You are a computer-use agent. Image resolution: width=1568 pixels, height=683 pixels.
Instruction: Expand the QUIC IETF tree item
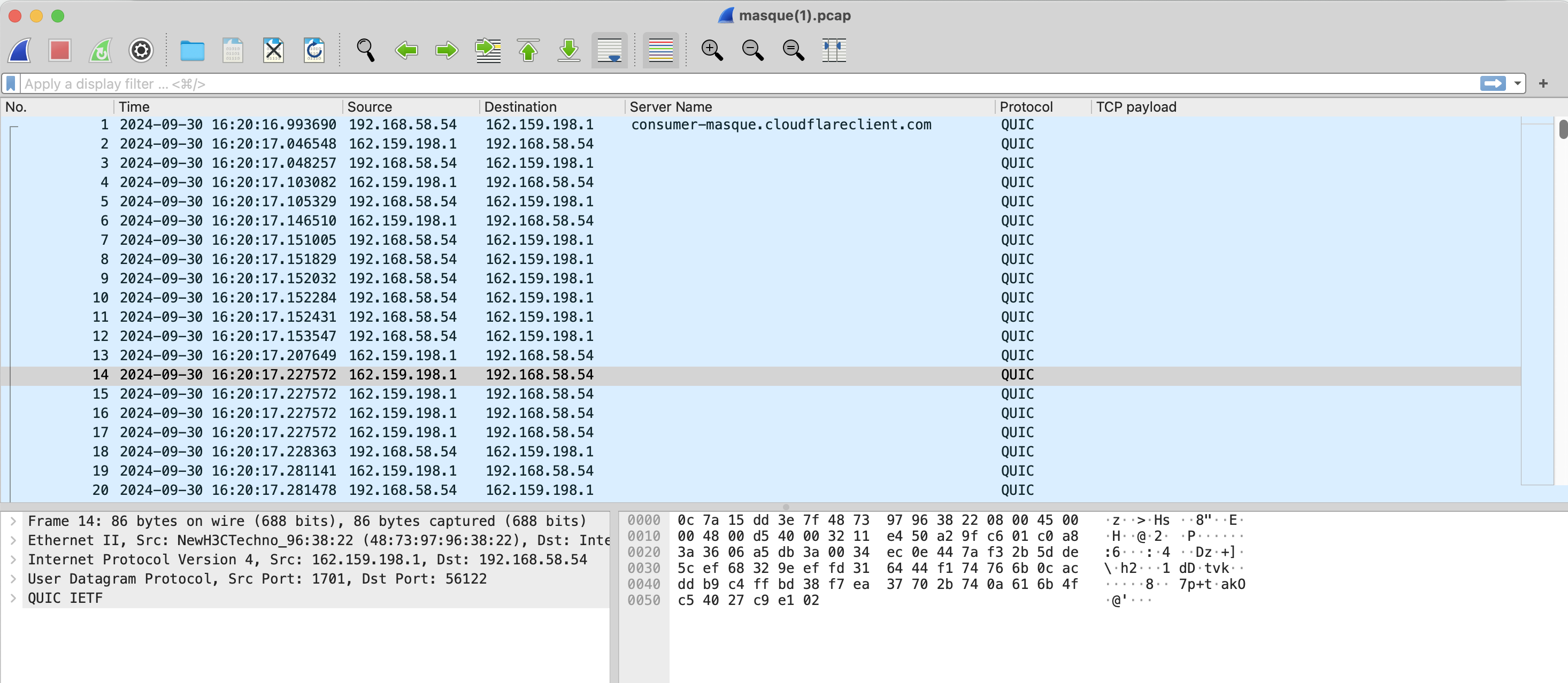point(13,598)
